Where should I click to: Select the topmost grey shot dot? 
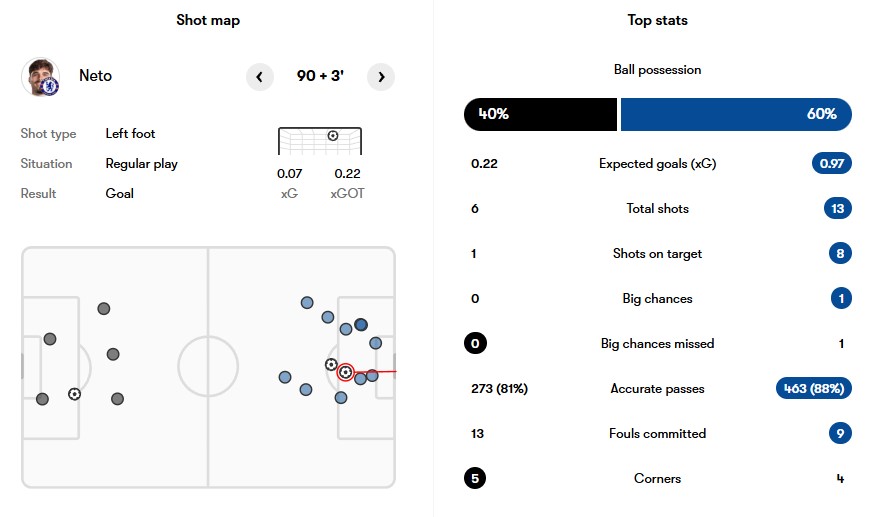tap(103, 308)
